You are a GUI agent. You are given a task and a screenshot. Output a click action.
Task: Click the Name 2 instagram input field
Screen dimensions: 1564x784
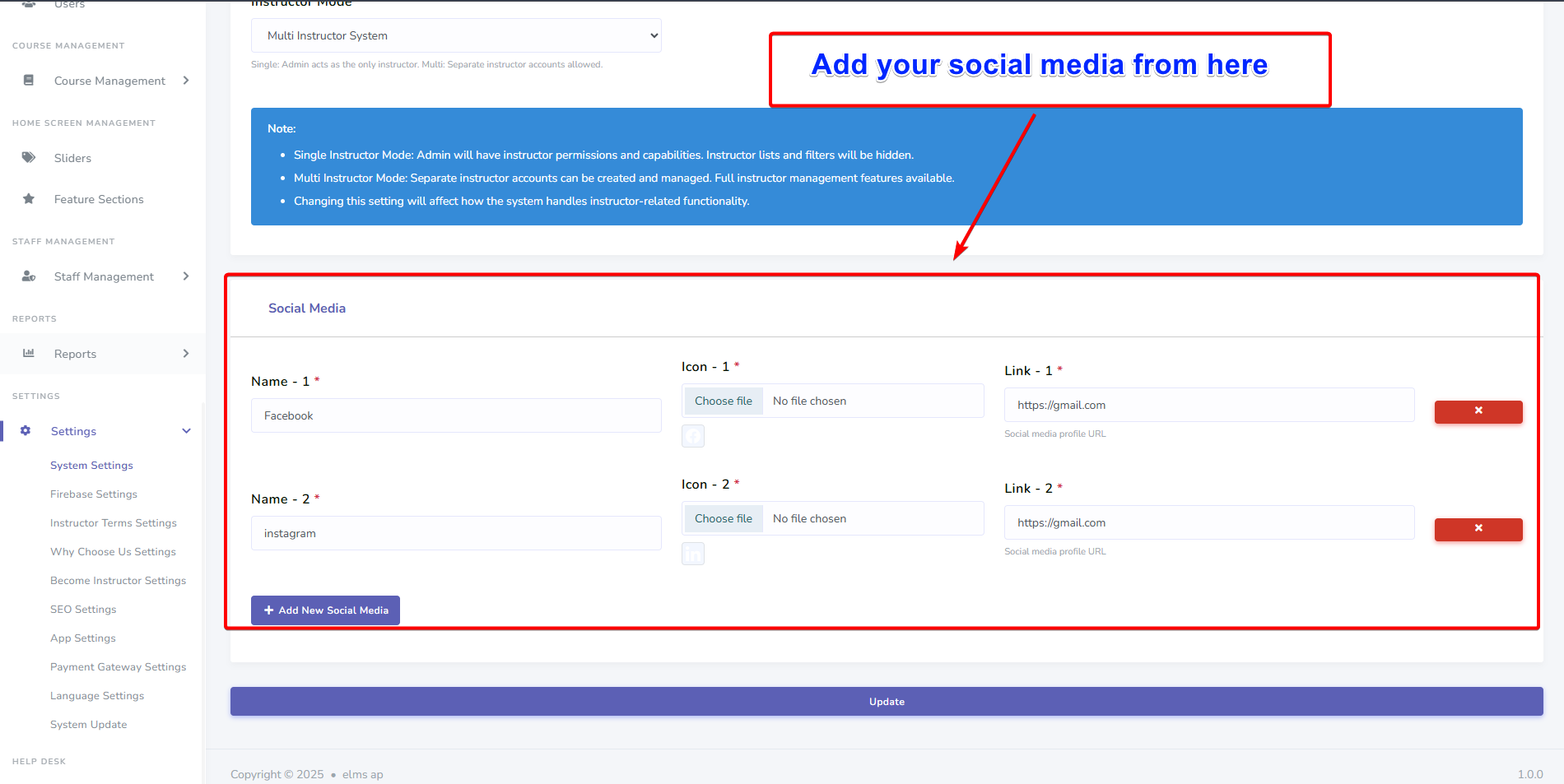tap(455, 533)
